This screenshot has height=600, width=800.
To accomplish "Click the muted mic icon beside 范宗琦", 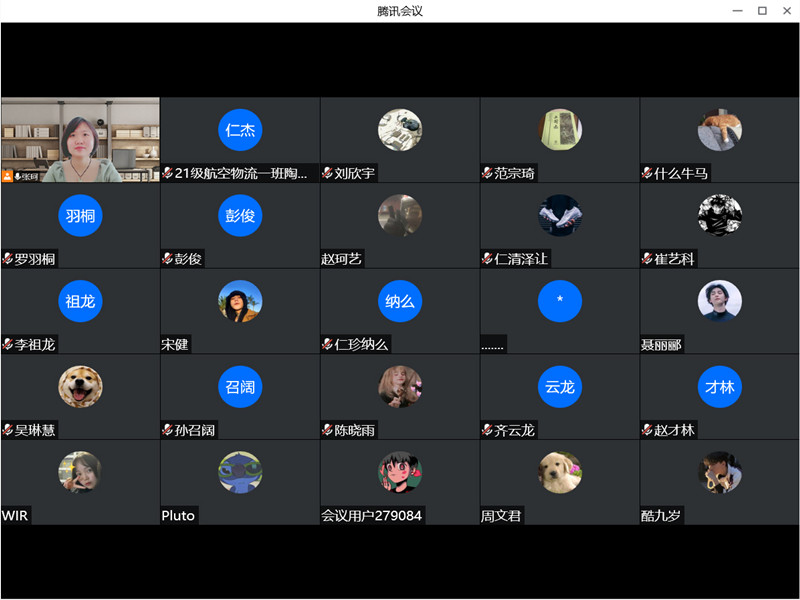I will [487, 174].
